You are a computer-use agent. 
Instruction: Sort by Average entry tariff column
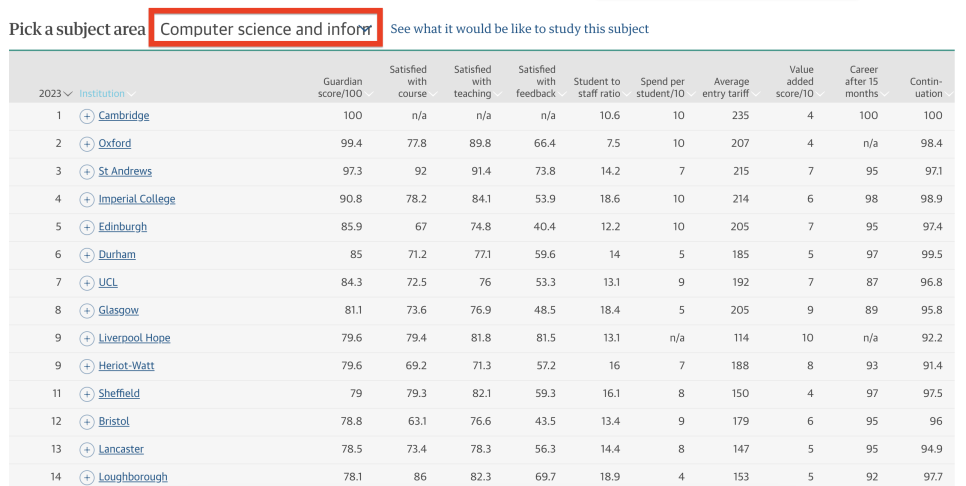tap(731, 87)
